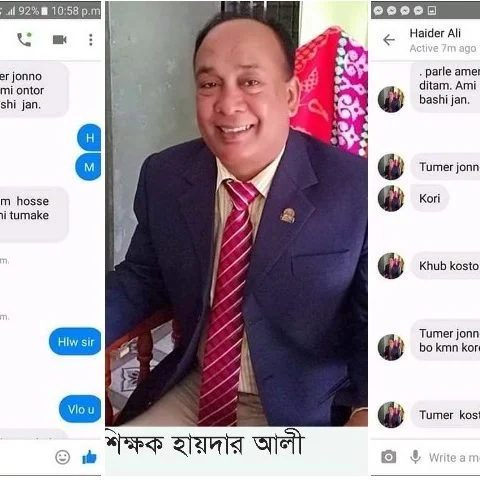Send a thumbs-up like
480x483 pixels.
89,457
